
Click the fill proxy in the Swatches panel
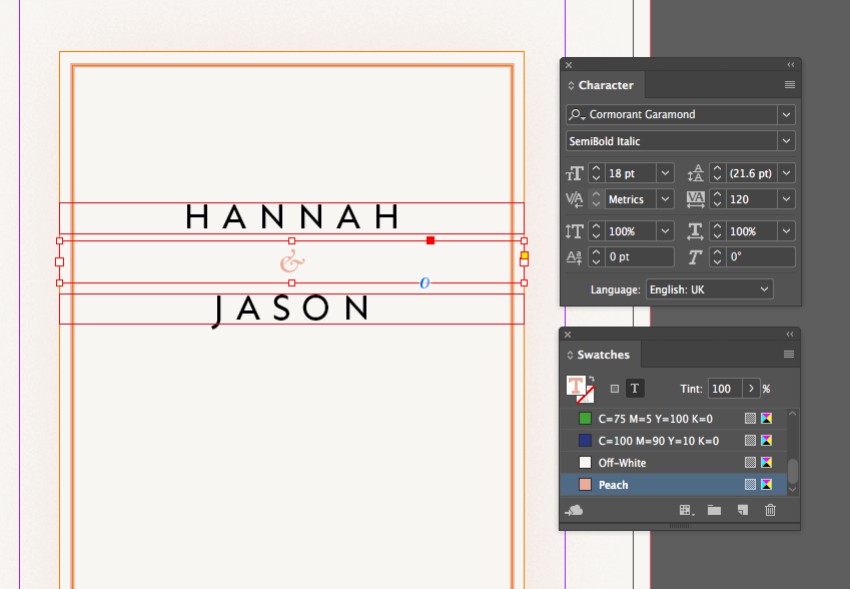(x=571, y=385)
